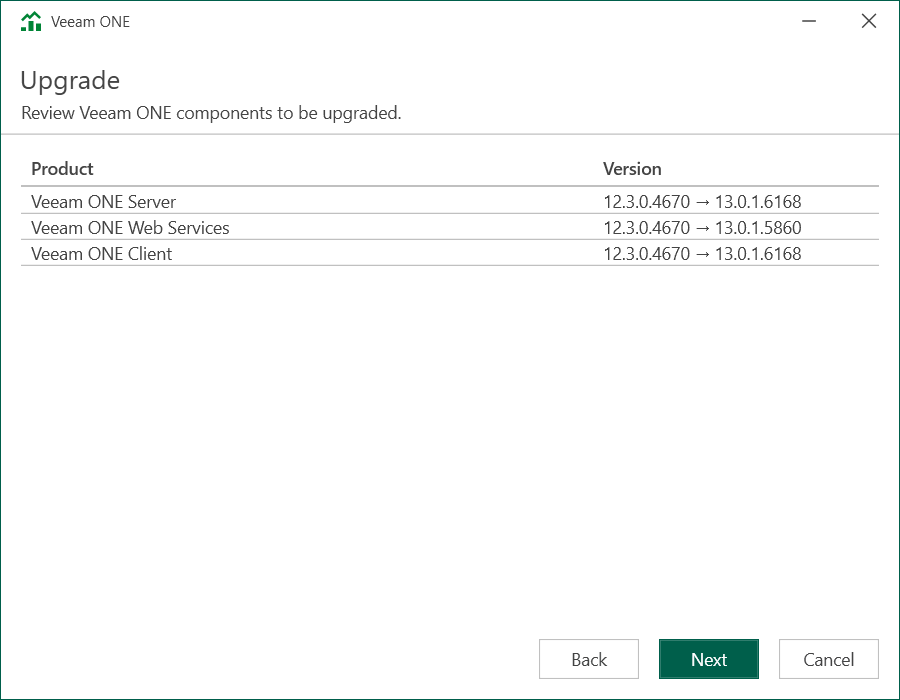Click the 13.0.1.5860 Web Services version

point(758,228)
